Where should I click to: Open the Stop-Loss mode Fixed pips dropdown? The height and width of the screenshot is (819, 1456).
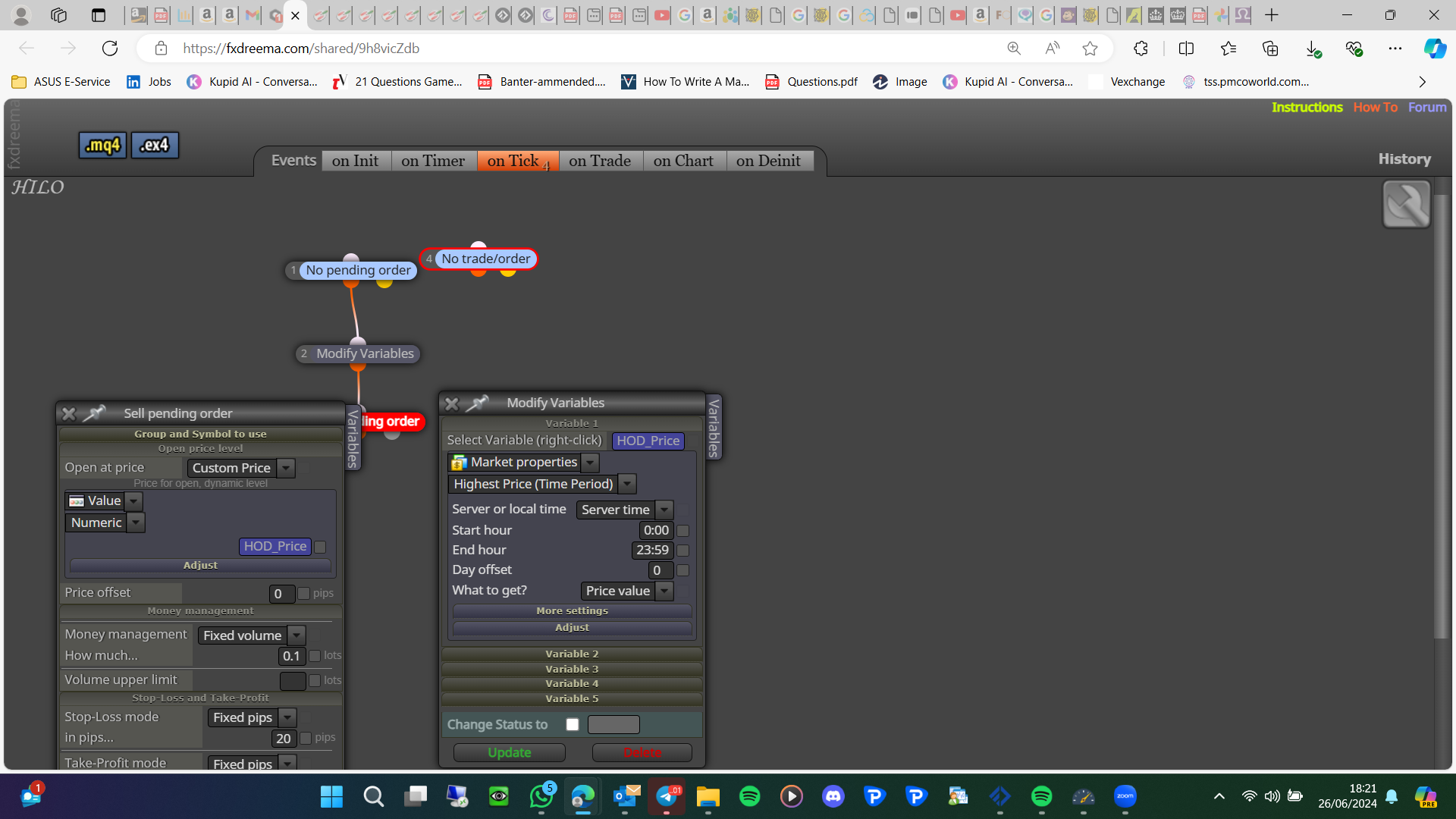pyautogui.click(x=252, y=717)
